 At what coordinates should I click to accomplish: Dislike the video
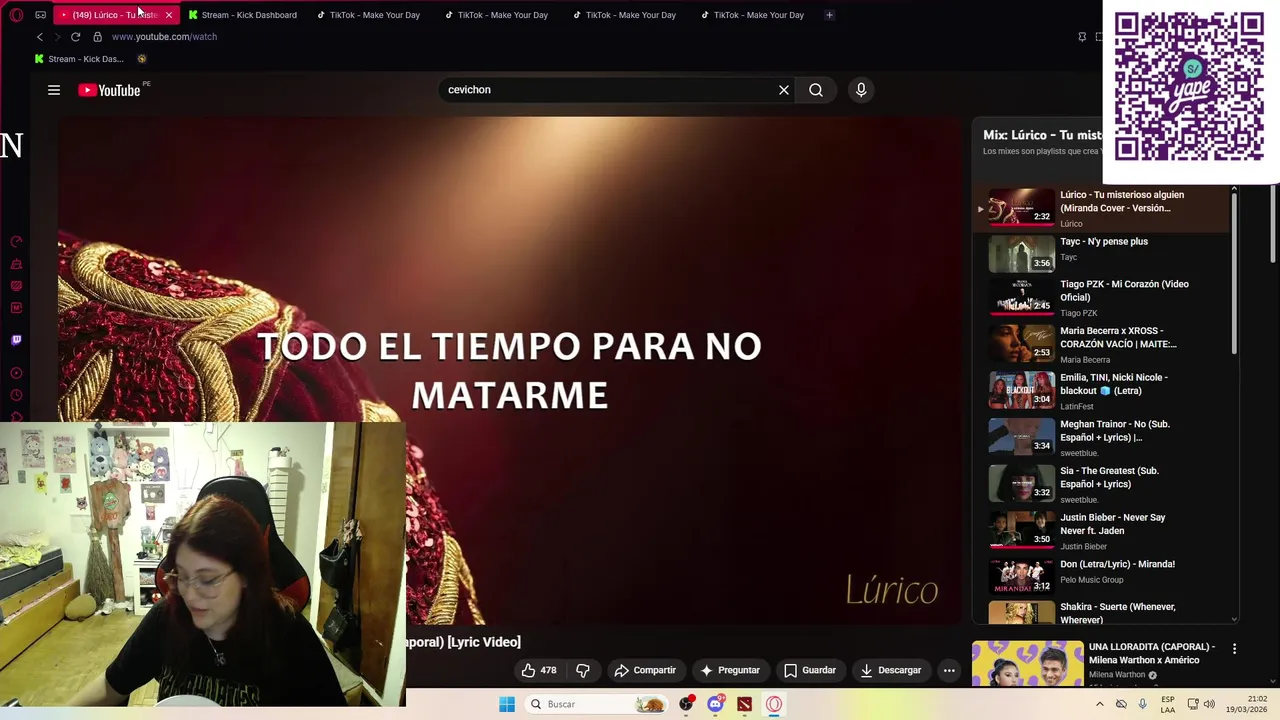point(583,670)
